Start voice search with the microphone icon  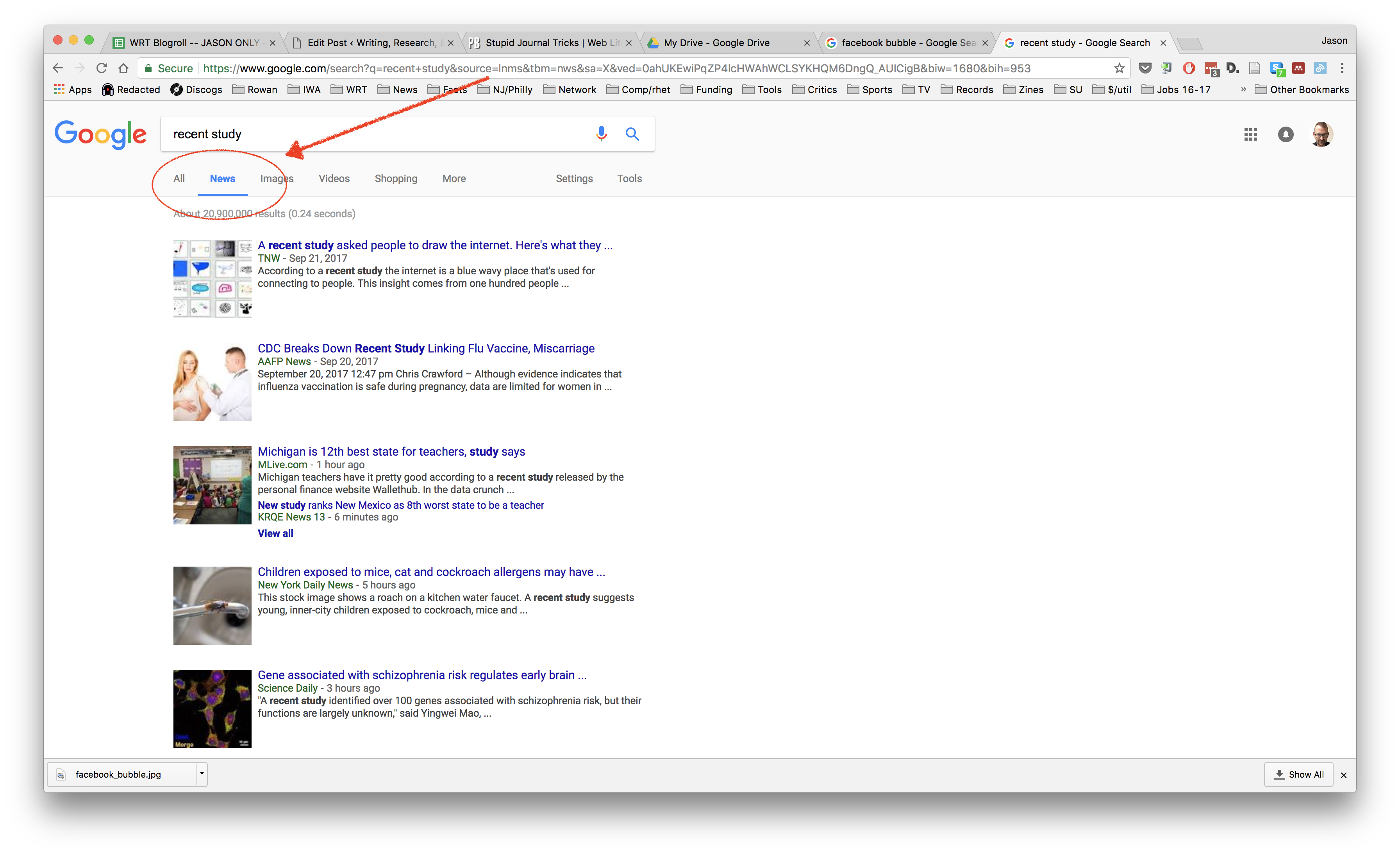[601, 134]
